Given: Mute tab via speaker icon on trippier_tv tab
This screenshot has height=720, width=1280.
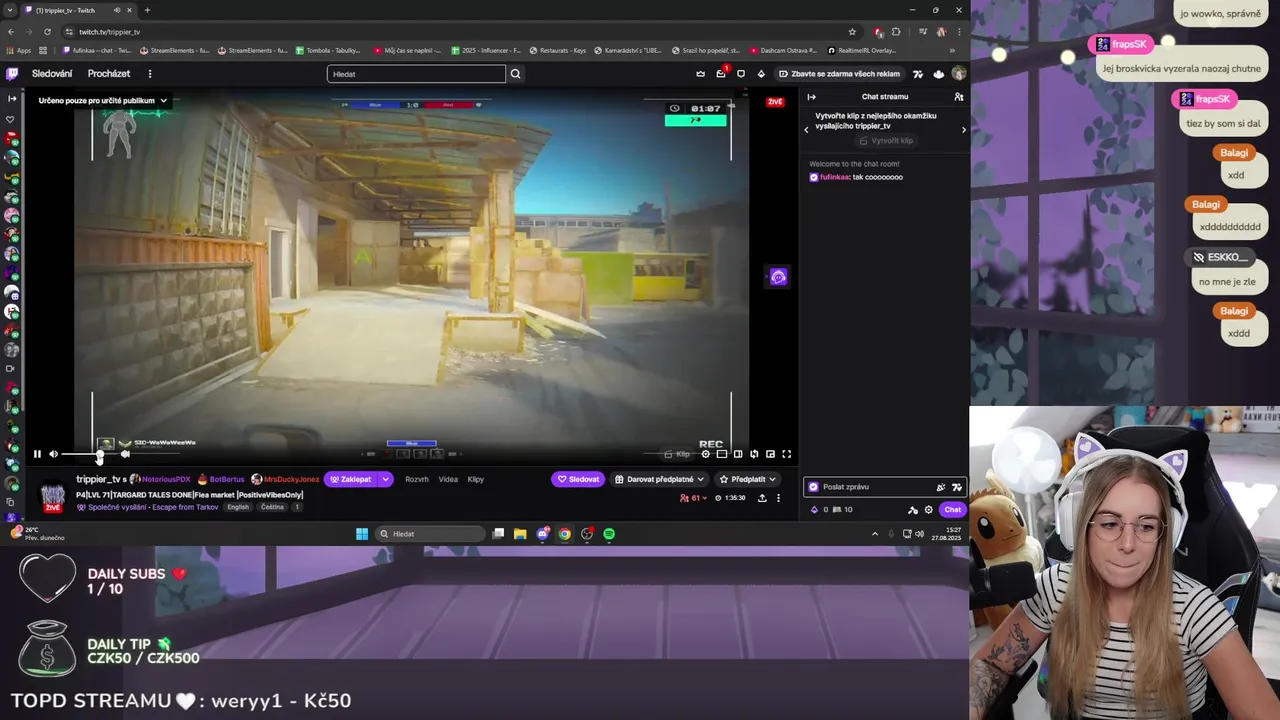Looking at the screenshot, I should coord(117,10).
